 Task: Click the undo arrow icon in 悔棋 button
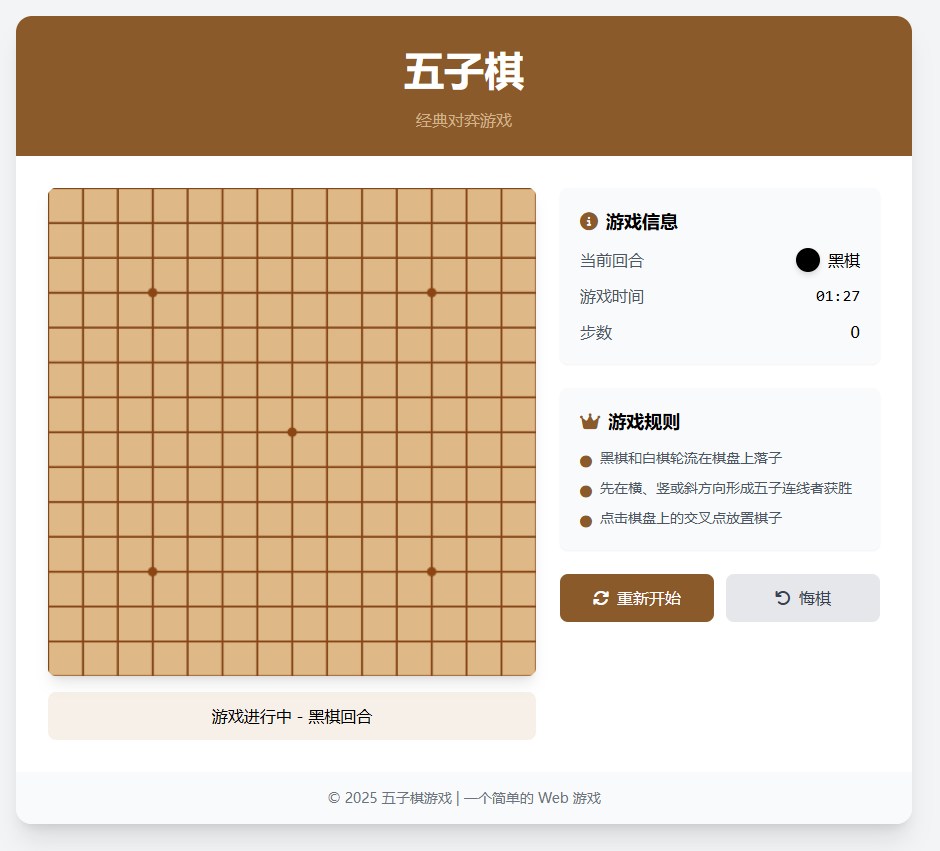781,598
